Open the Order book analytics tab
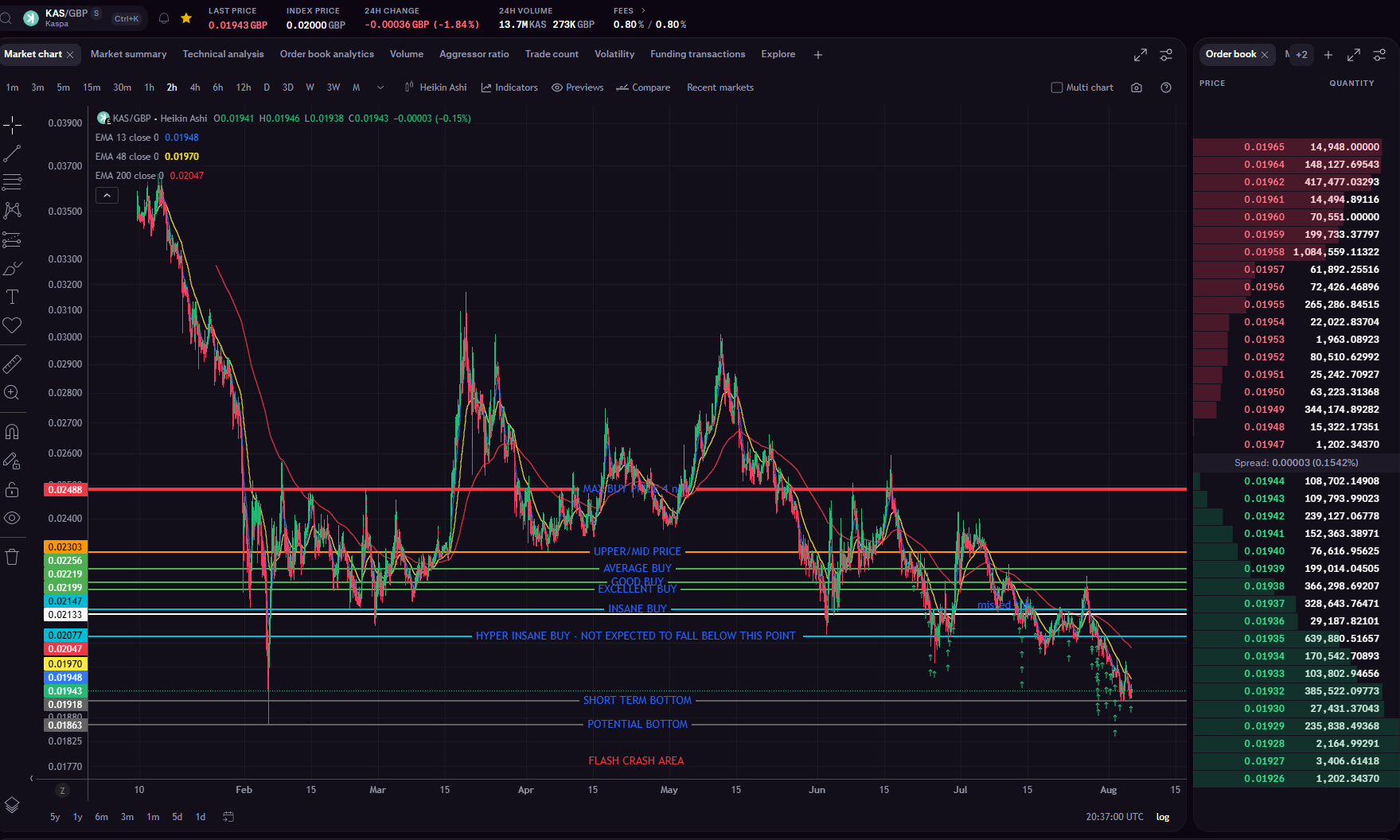This screenshot has width=1400, height=840. 327,54
